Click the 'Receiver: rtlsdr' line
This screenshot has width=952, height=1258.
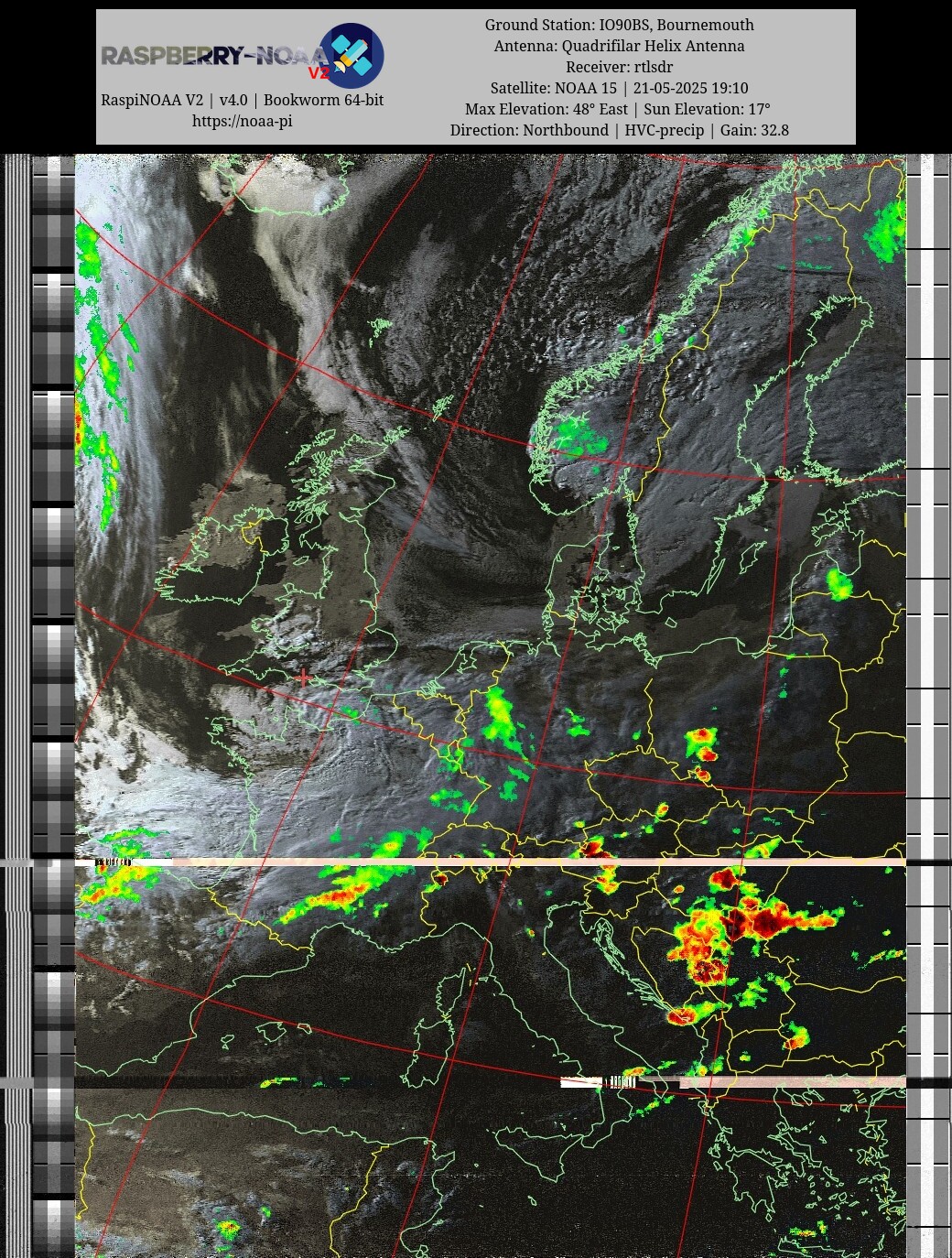[x=620, y=67]
